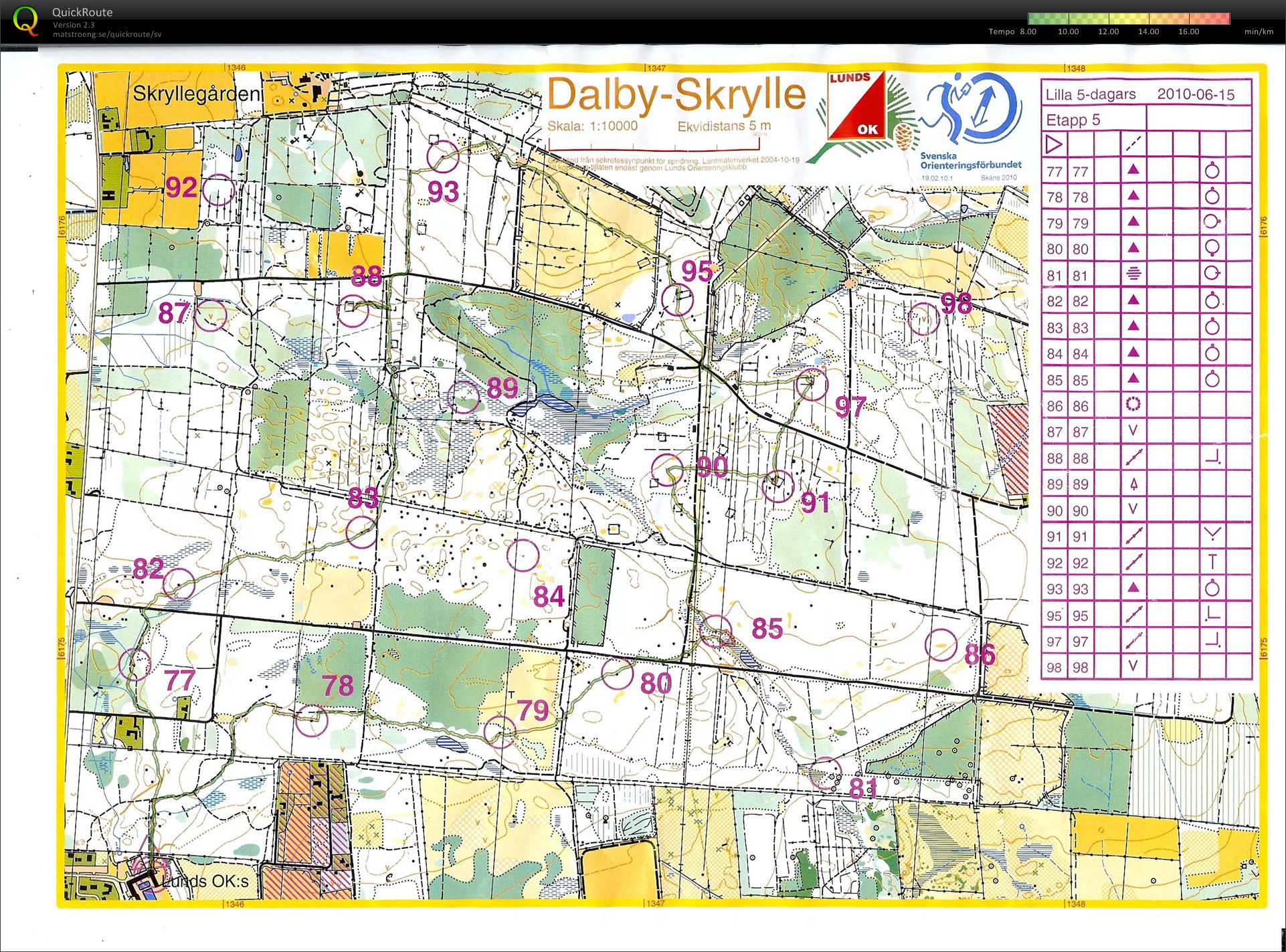
Task: Click the dotted ring symbol in row 86
Action: [x=1133, y=405]
